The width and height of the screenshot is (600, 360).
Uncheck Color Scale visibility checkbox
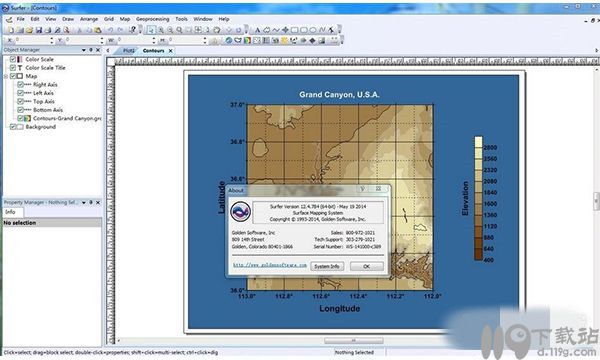[13, 59]
